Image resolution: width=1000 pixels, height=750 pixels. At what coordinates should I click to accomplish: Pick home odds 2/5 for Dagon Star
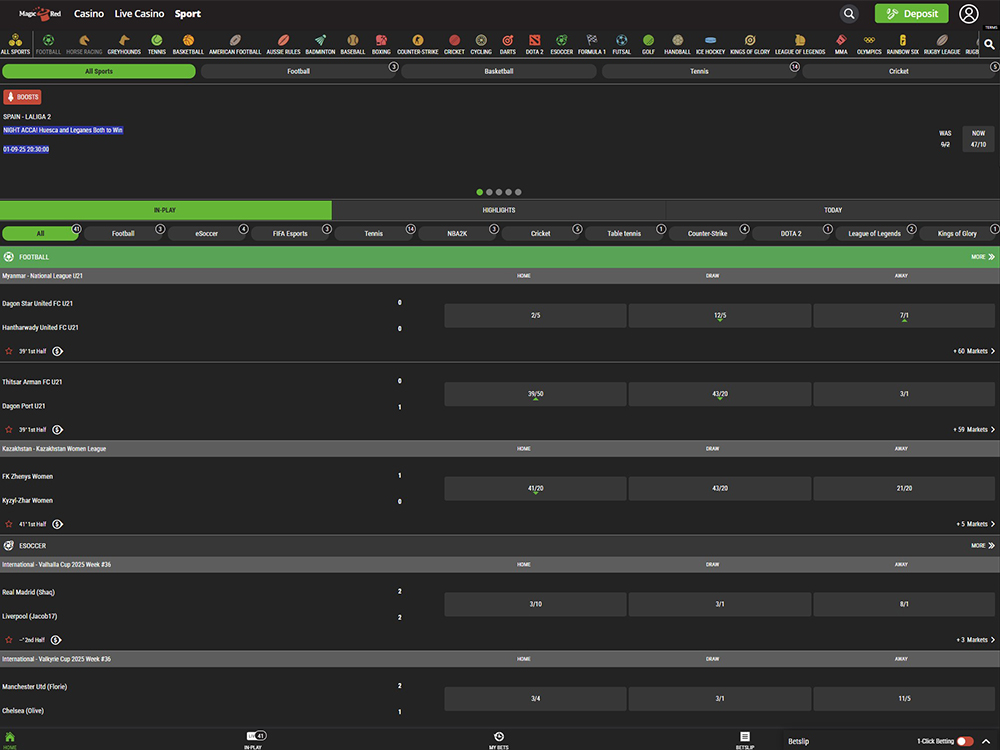coord(535,316)
